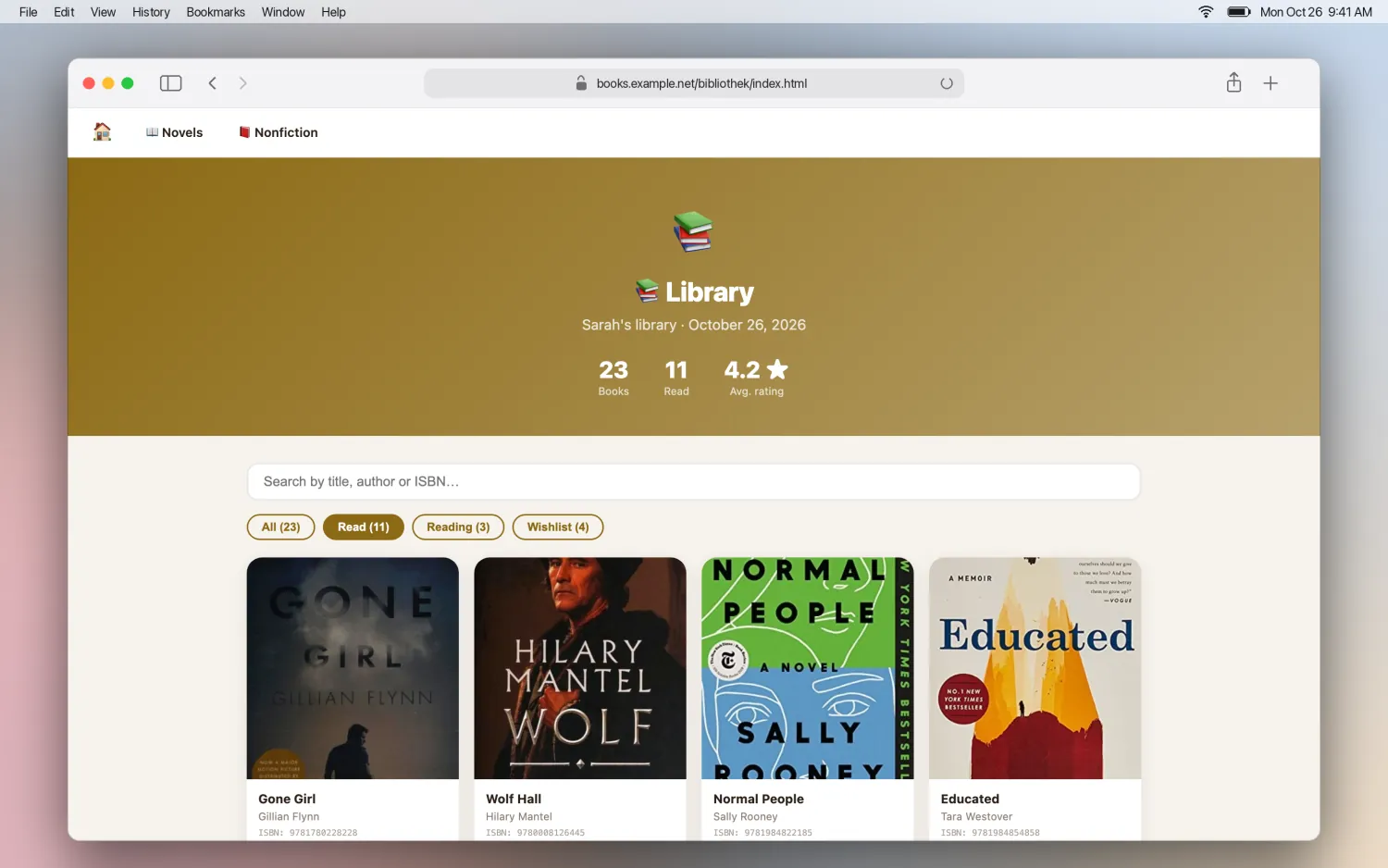Screen dimensions: 1388x868
Task: Click the battery icon in menu bar
Action: tap(1239, 12)
